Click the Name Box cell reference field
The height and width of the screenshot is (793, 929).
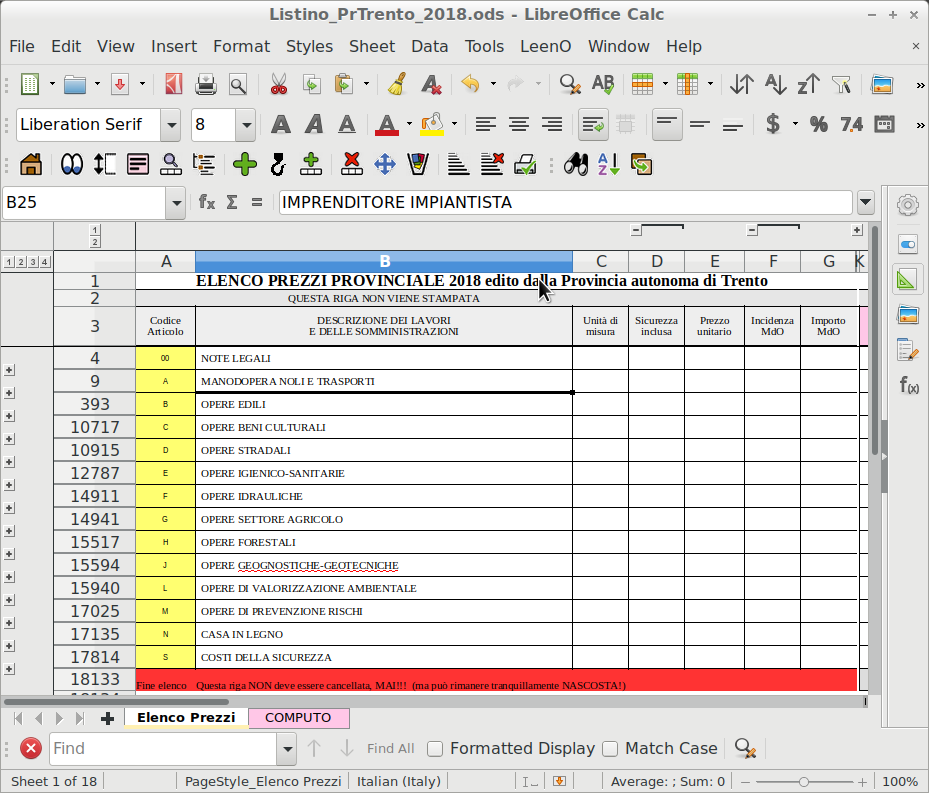coord(85,203)
